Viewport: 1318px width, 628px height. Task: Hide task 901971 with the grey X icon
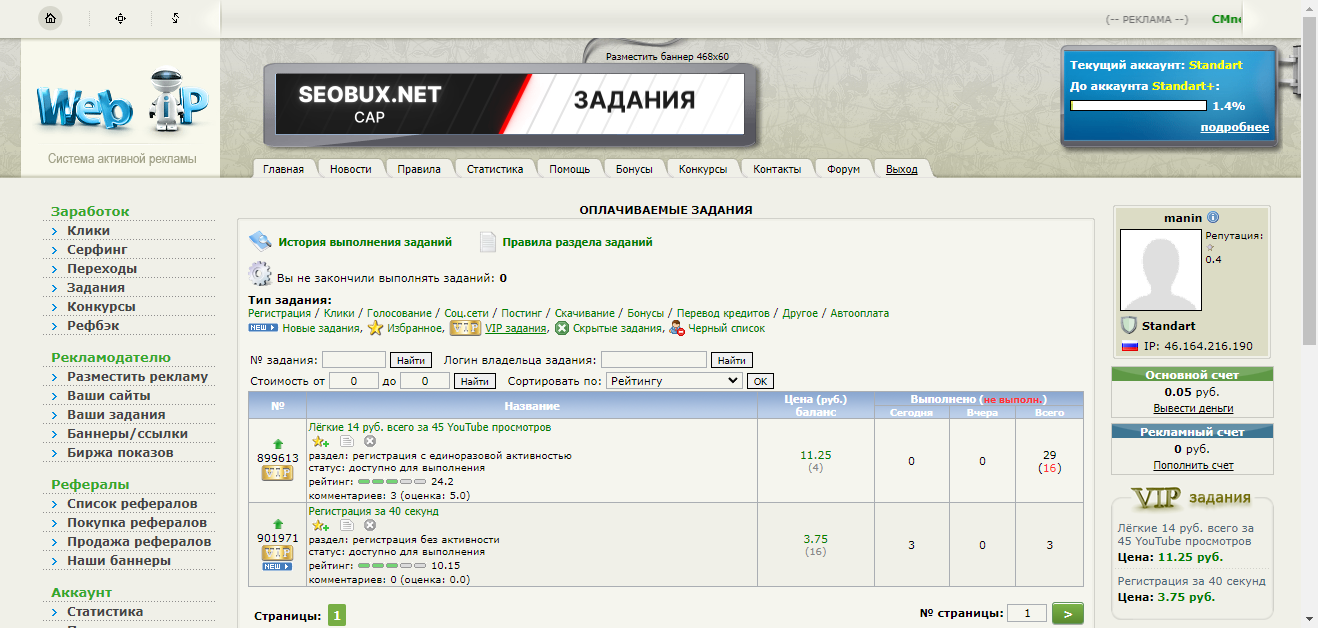tap(370, 525)
